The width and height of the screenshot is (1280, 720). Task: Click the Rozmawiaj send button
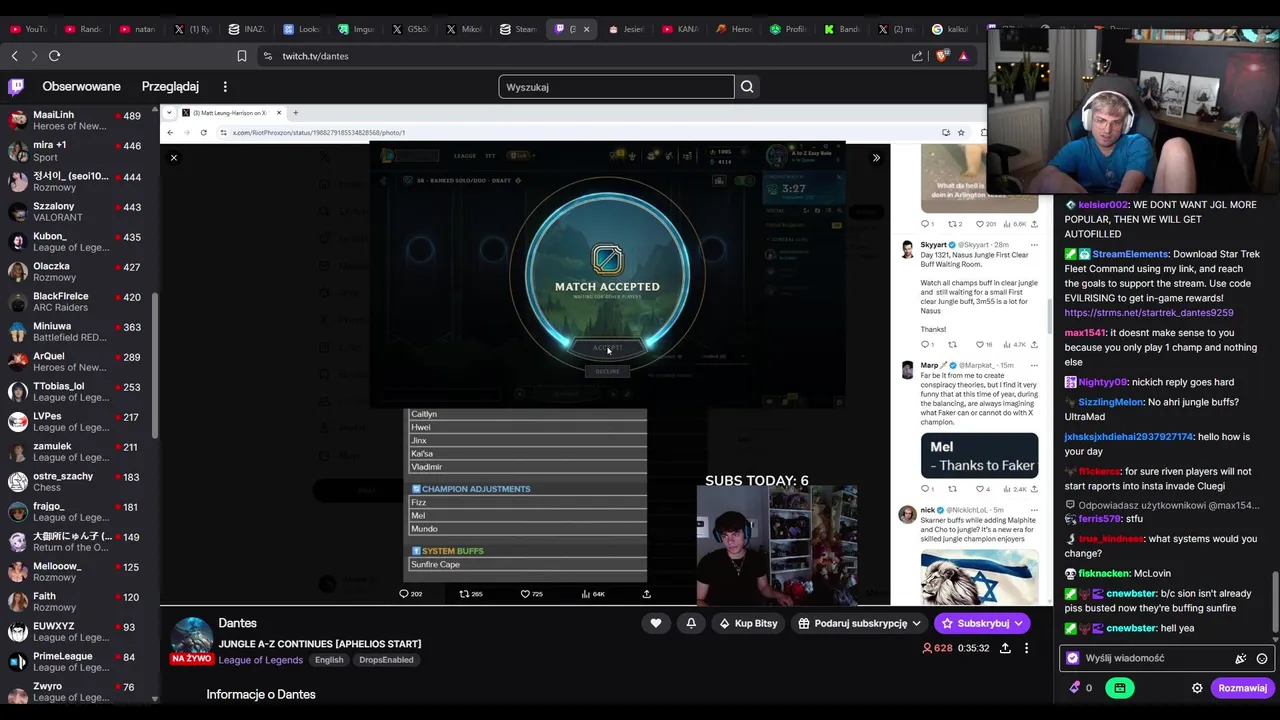(x=1242, y=688)
